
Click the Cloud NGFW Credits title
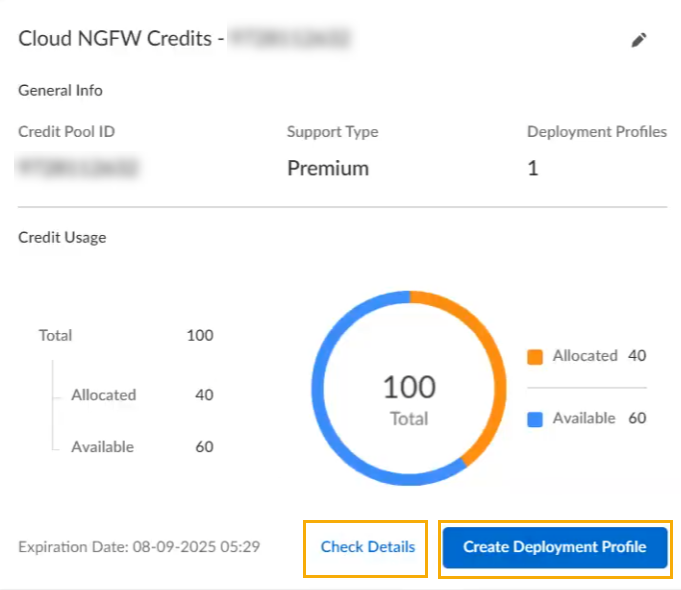[120, 40]
